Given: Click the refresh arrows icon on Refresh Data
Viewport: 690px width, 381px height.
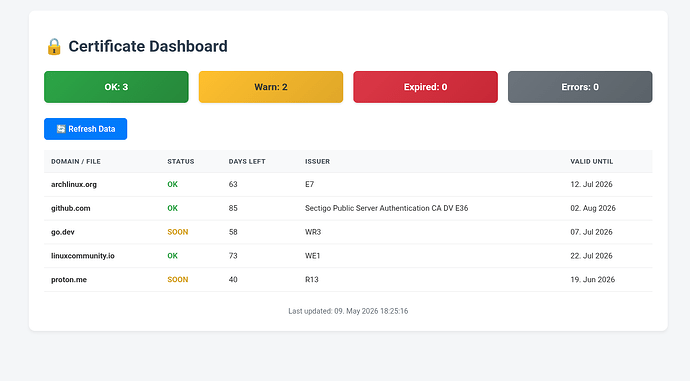Looking at the screenshot, I should [x=61, y=129].
